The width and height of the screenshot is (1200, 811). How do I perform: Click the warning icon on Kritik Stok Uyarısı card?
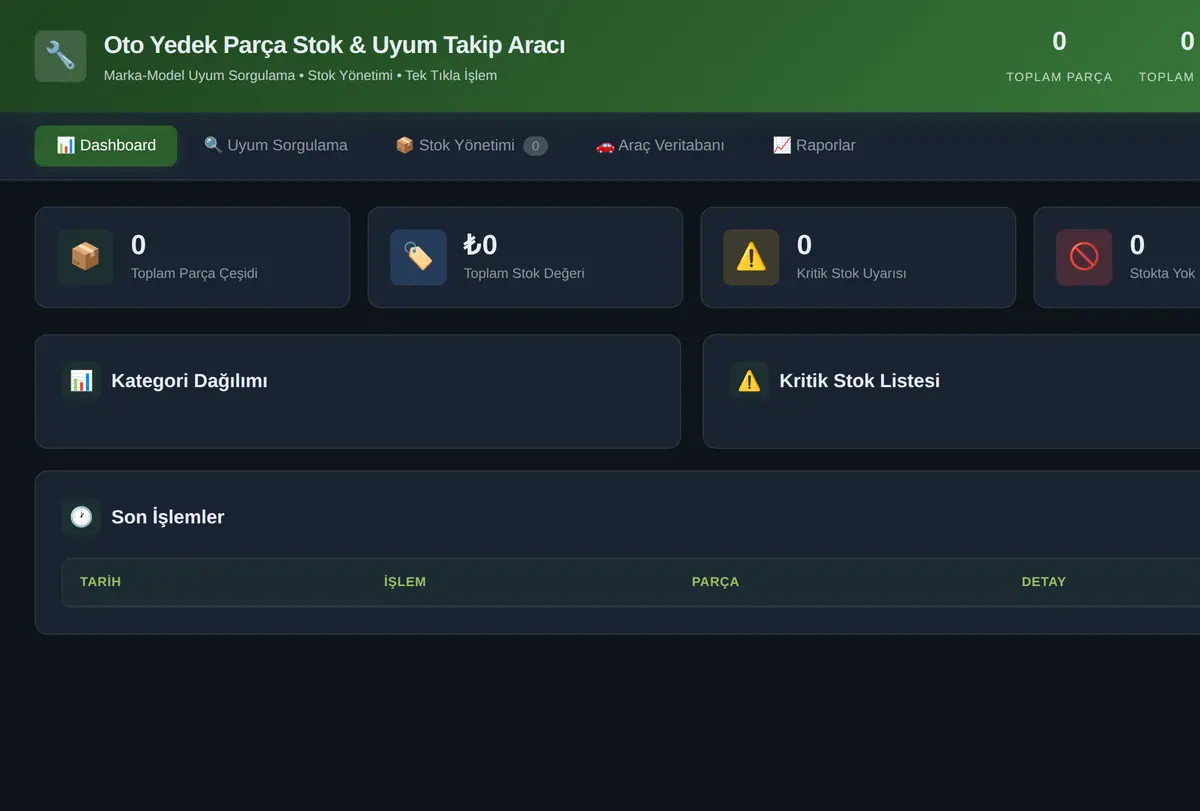click(x=751, y=257)
